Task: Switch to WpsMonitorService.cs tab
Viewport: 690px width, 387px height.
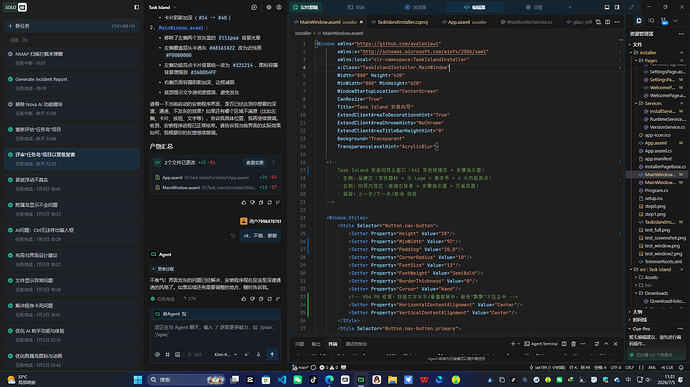Action: pyautogui.click(x=526, y=22)
